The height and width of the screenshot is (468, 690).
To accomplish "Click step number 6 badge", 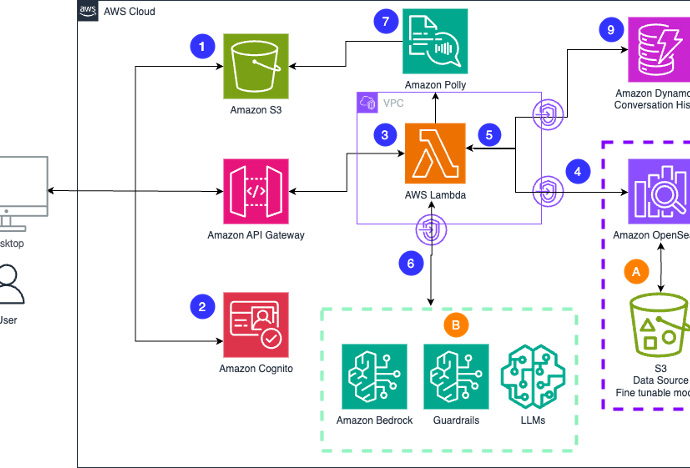I will (x=410, y=263).
